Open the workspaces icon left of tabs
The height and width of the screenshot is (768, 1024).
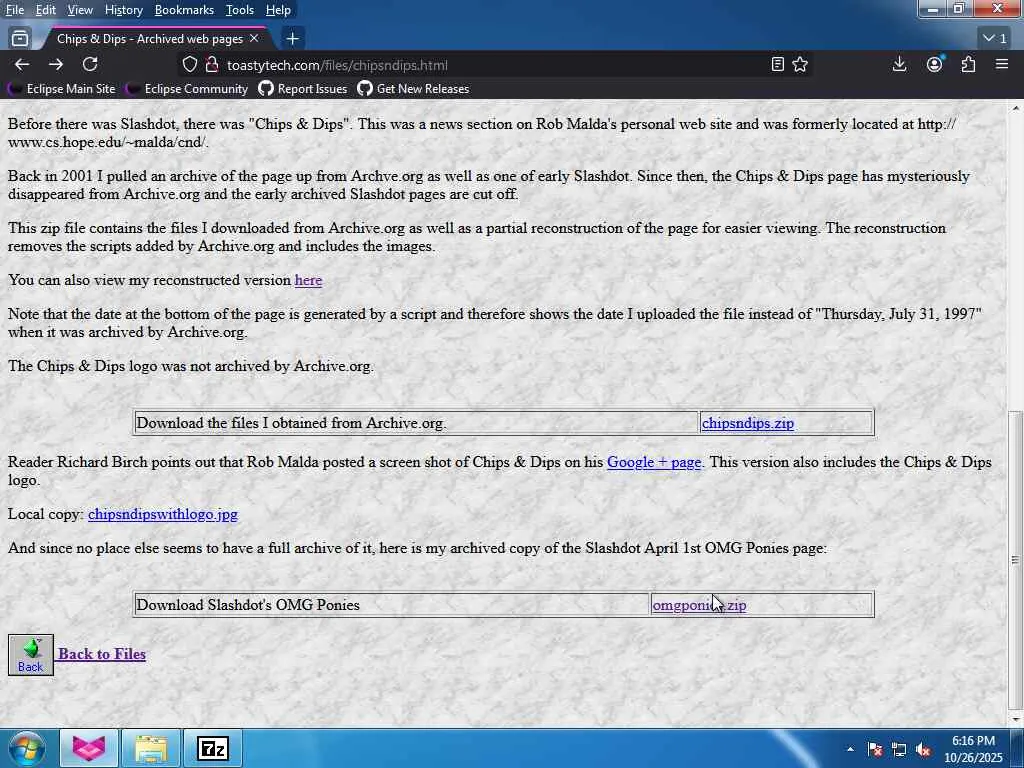pyautogui.click(x=20, y=39)
